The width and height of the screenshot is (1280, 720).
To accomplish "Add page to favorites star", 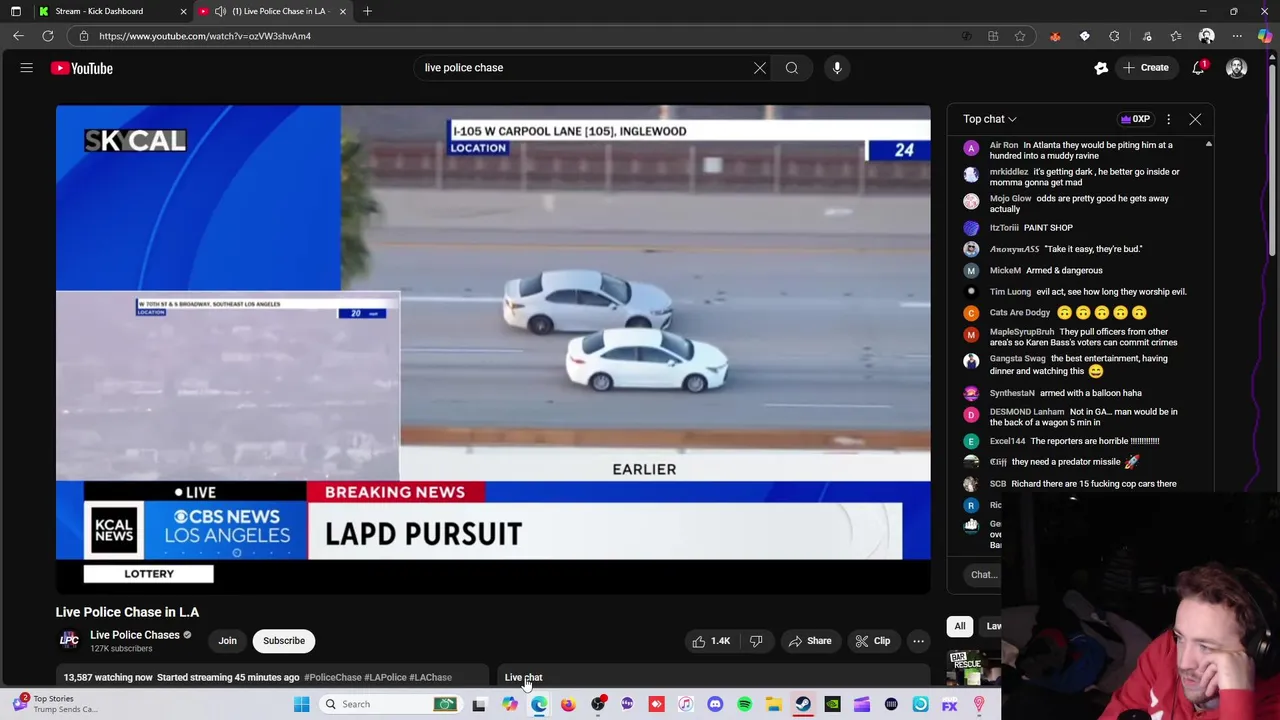I will click(1020, 36).
